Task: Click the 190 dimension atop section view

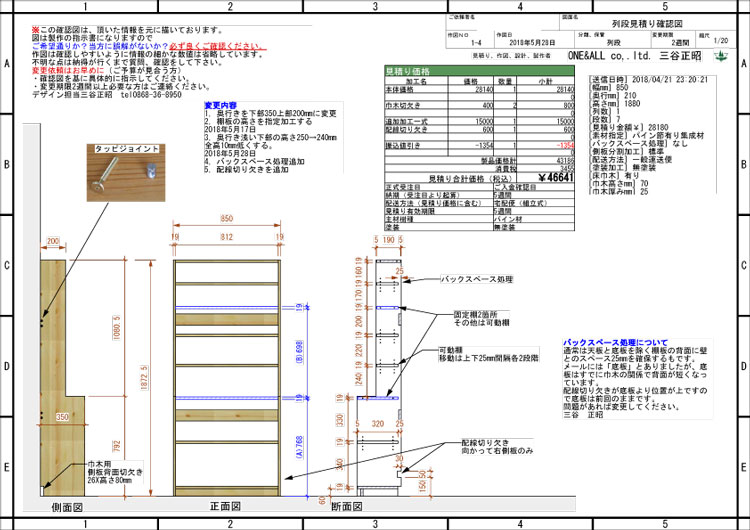Action: 388,240
